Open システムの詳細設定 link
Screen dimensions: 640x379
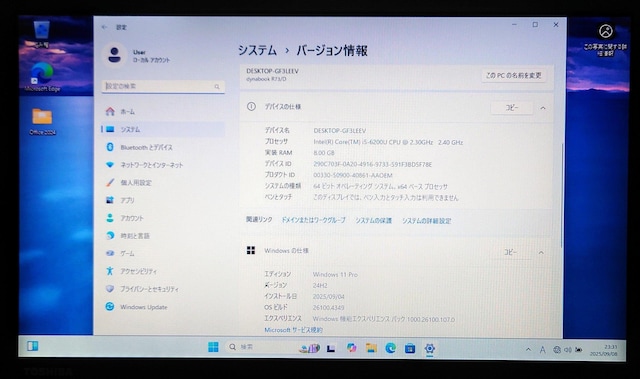click(427, 221)
